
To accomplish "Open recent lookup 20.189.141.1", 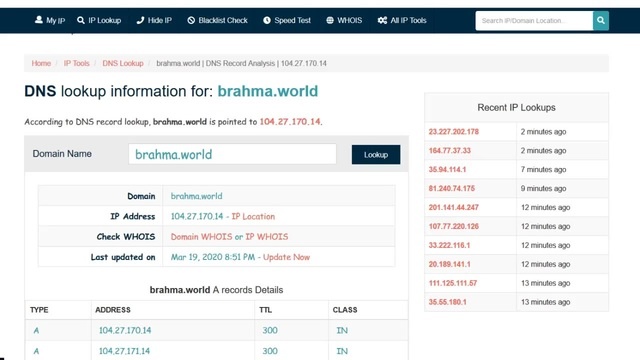I will pyautogui.click(x=449, y=264).
